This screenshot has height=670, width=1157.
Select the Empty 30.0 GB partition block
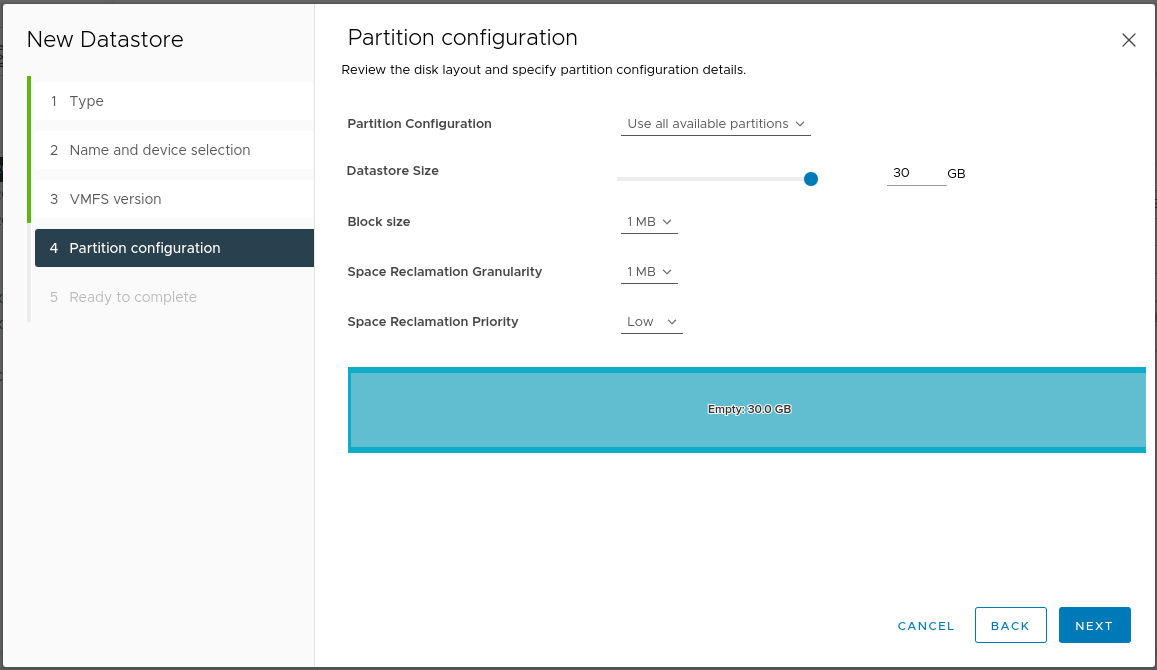click(x=747, y=409)
